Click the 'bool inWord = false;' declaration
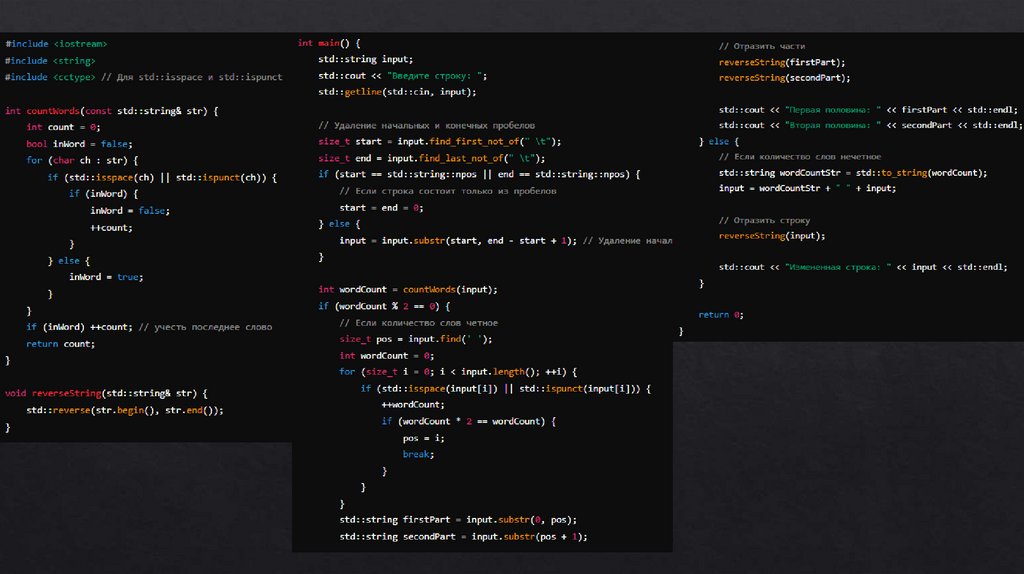Image resolution: width=1024 pixels, height=574 pixels. point(79,144)
